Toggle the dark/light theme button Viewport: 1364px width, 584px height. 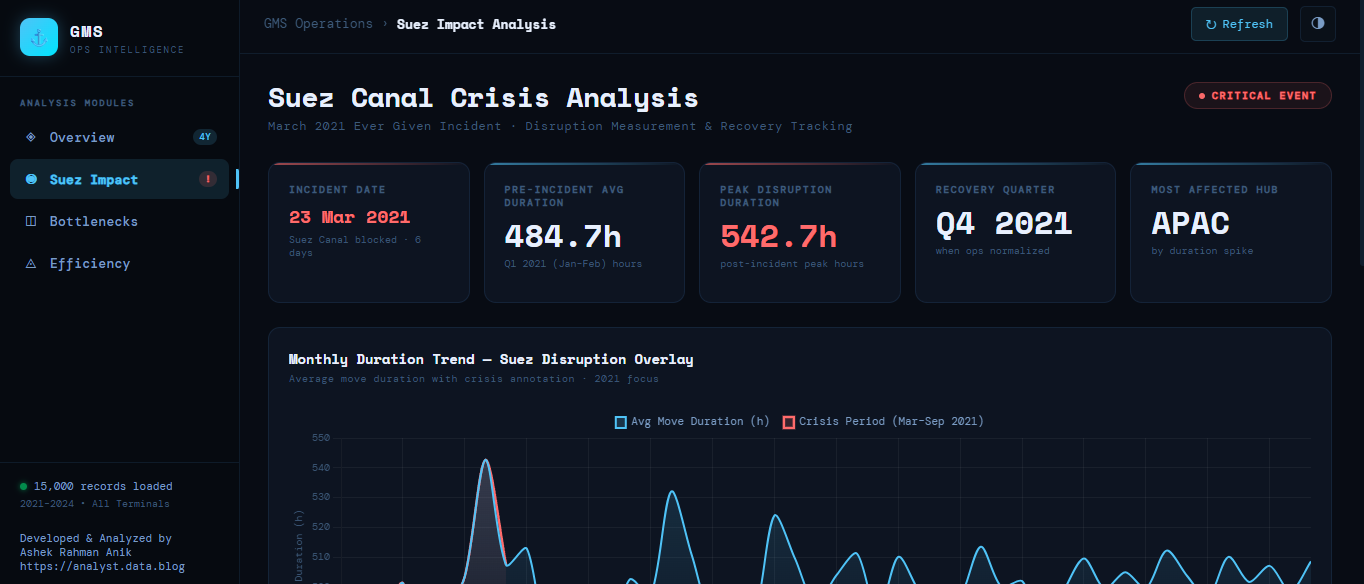coord(1317,24)
